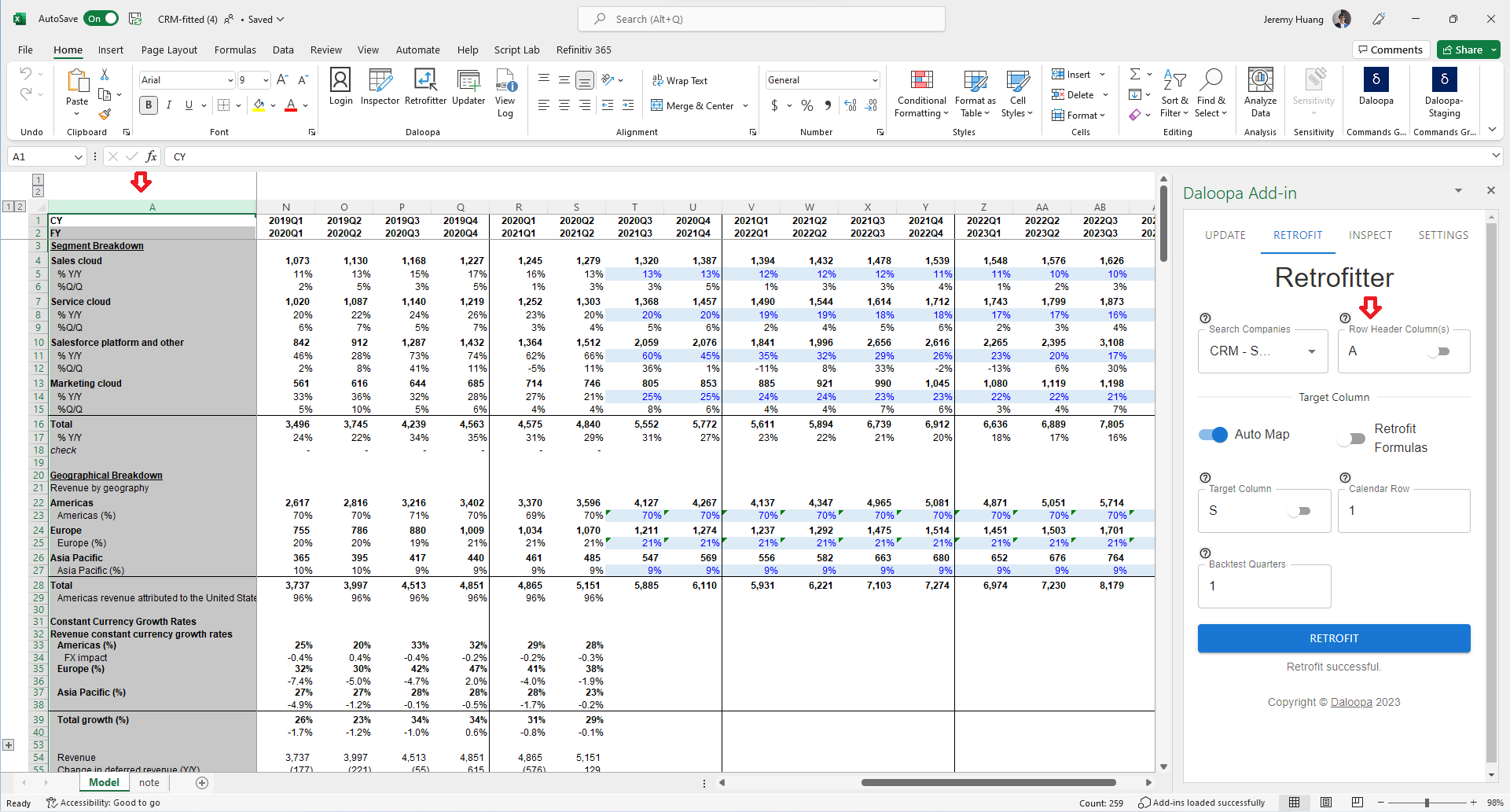Viewport: 1510px width, 812px height.
Task: Enable the Retrofit Formulas switch
Action: point(1351,439)
